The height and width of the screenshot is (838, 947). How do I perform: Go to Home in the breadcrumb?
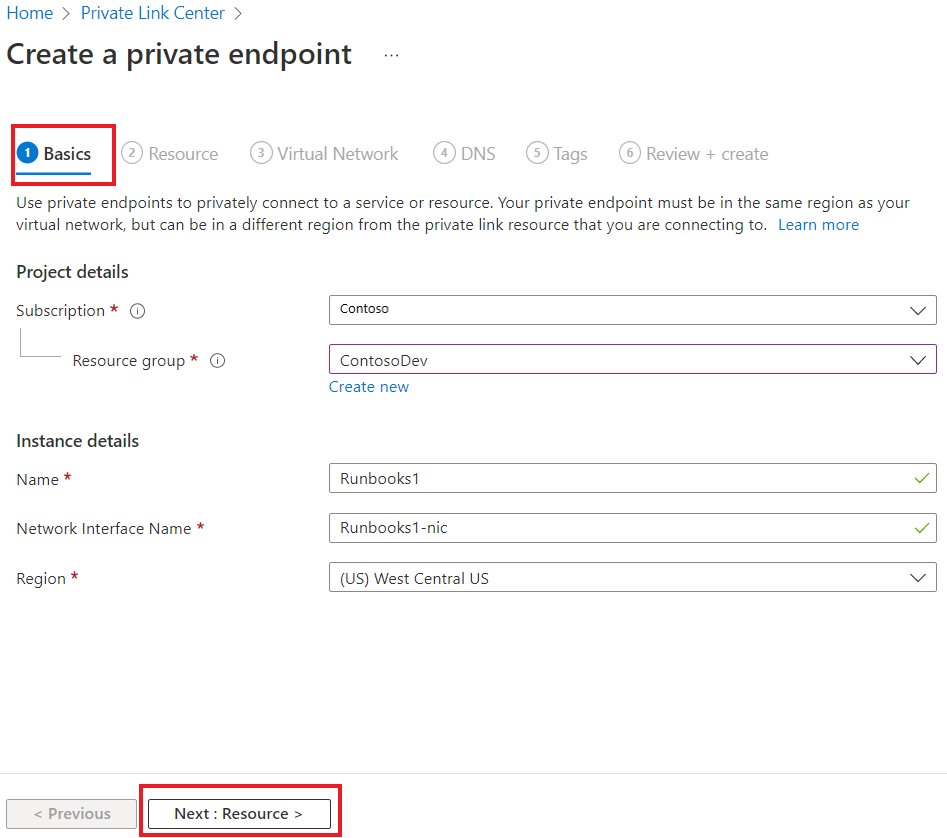(x=30, y=13)
